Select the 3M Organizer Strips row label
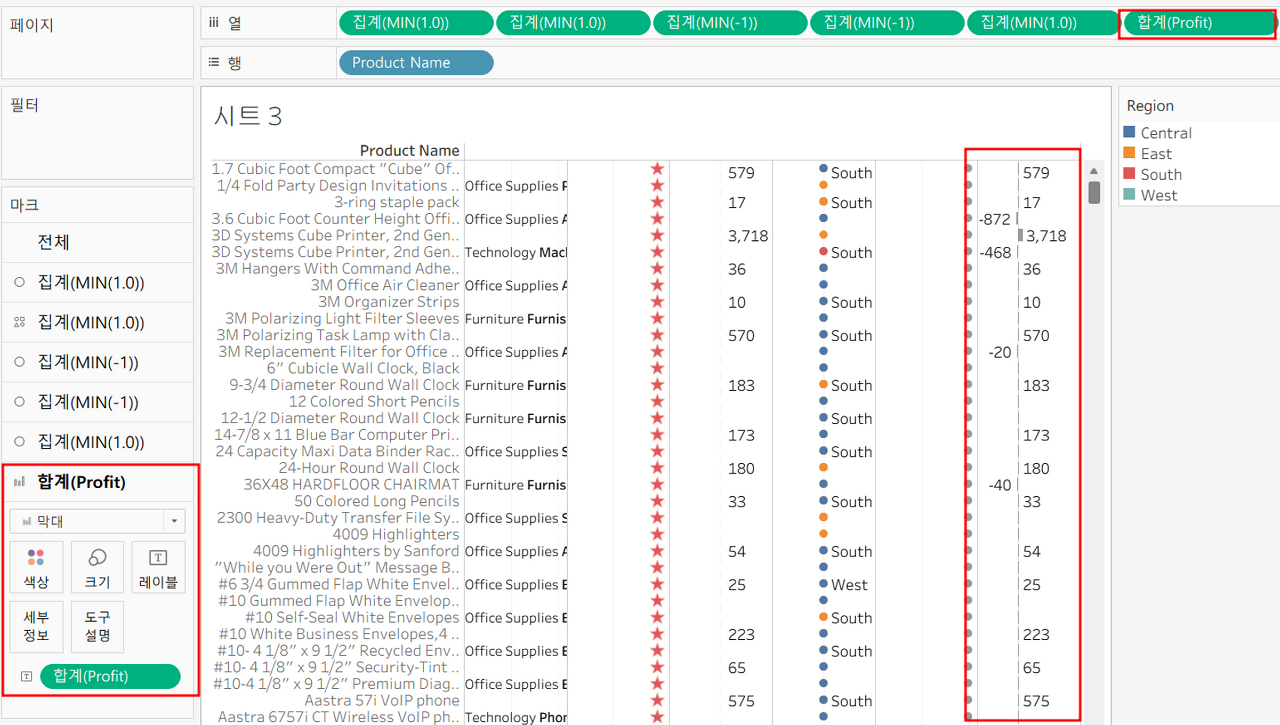This screenshot has height=725, width=1280. pyautogui.click(x=389, y=302)
